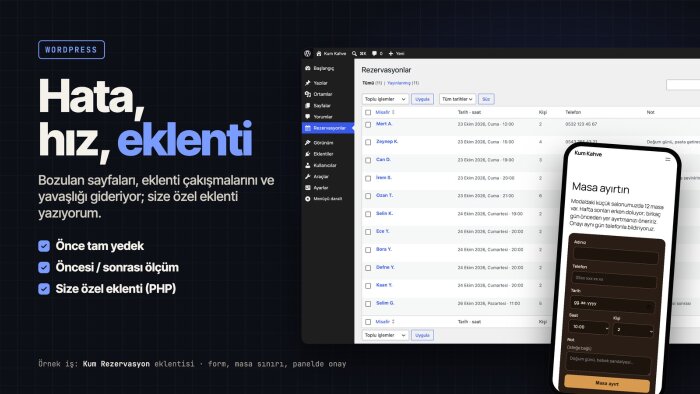Click the plus Yeni item

click(x=396, y=54)
